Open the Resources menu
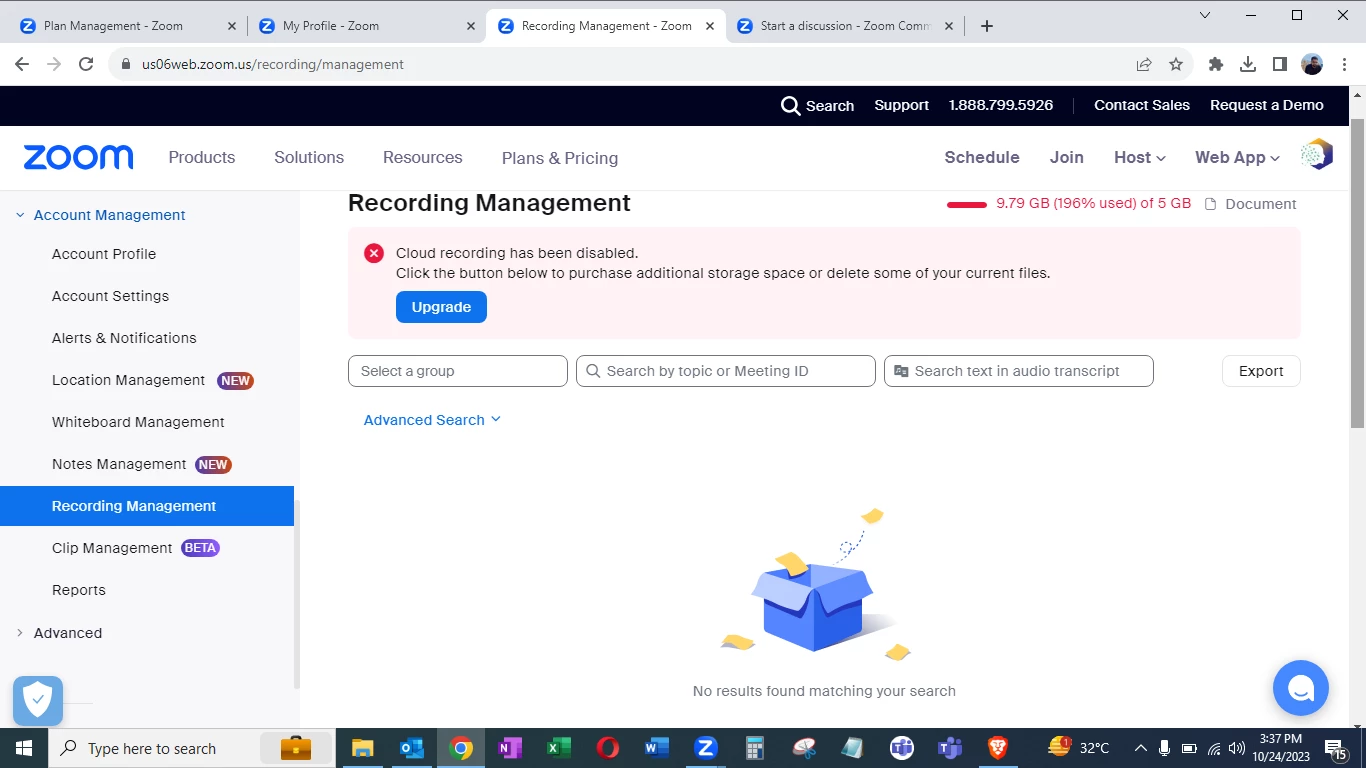 coord(422,157)
